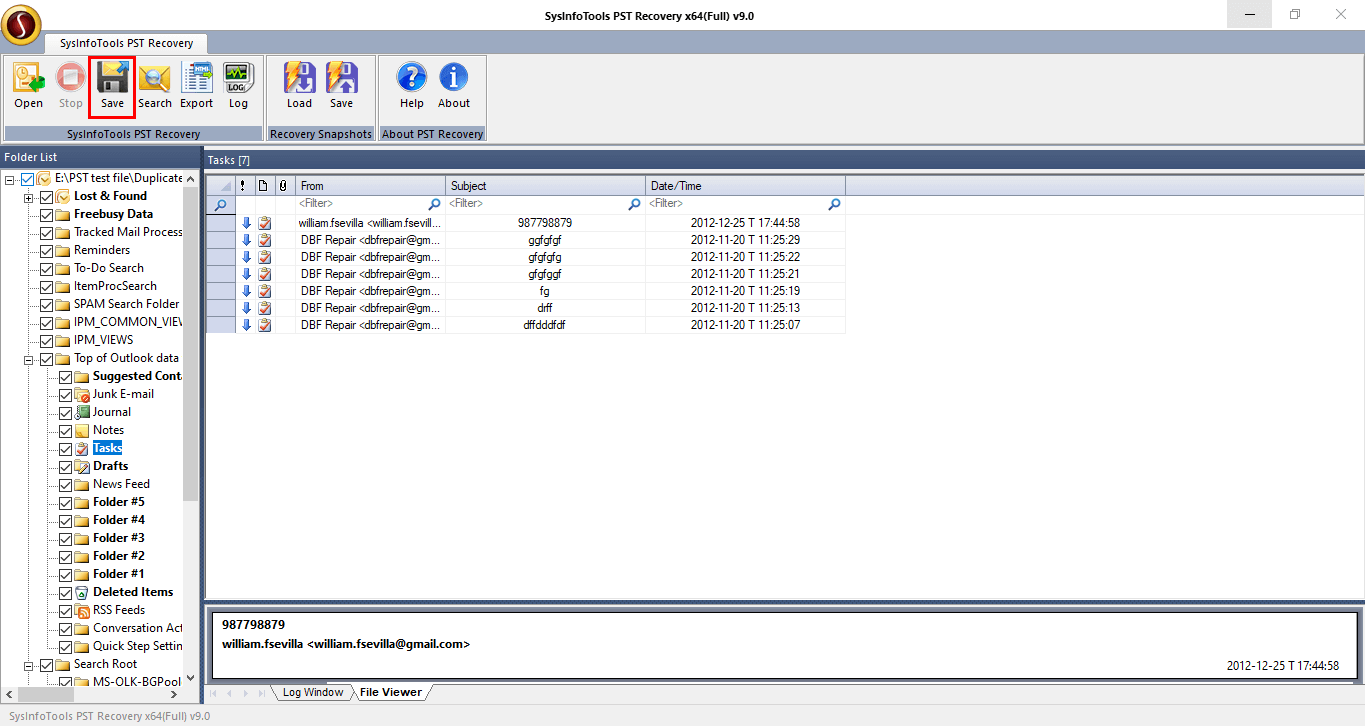Click the Help icon
The image size is (1365, 726).
411,86
